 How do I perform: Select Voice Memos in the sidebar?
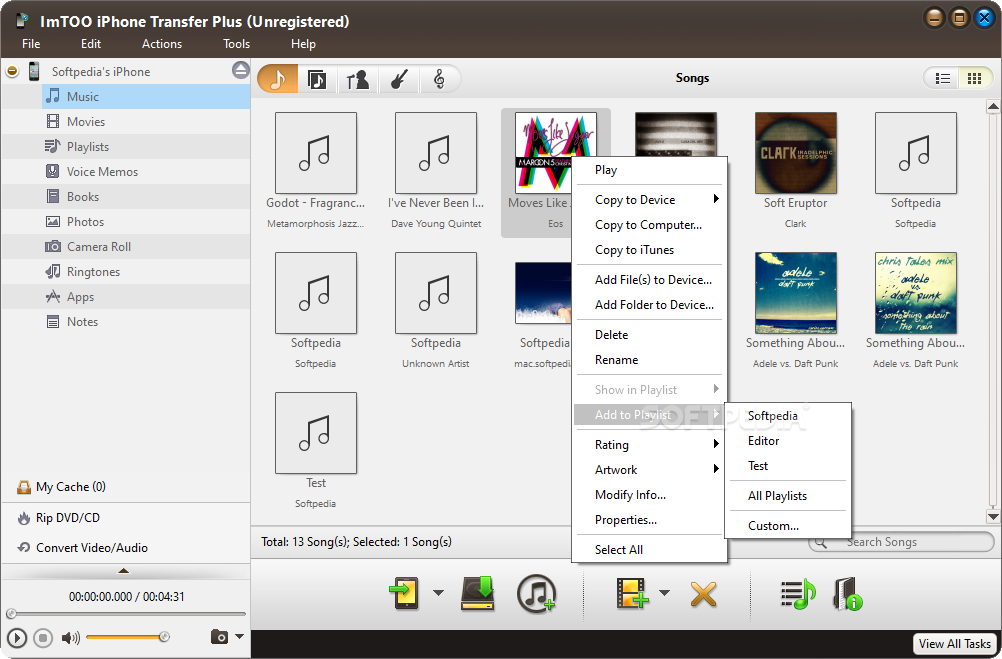126,171
